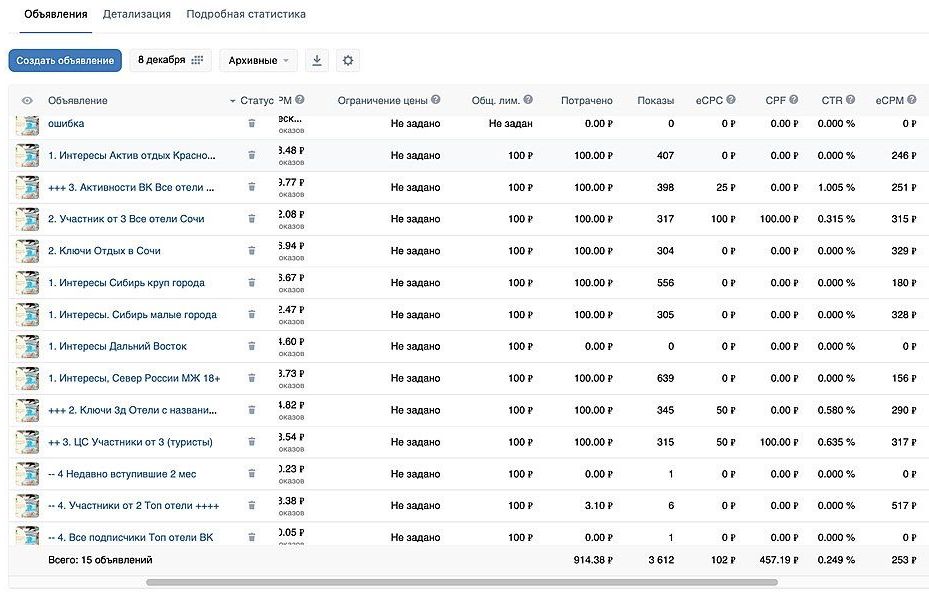Open the 'Подробная статистика' tab
The height and width of the screenshot is (600, 929).
pyautogui.click(x=246, y=15)
